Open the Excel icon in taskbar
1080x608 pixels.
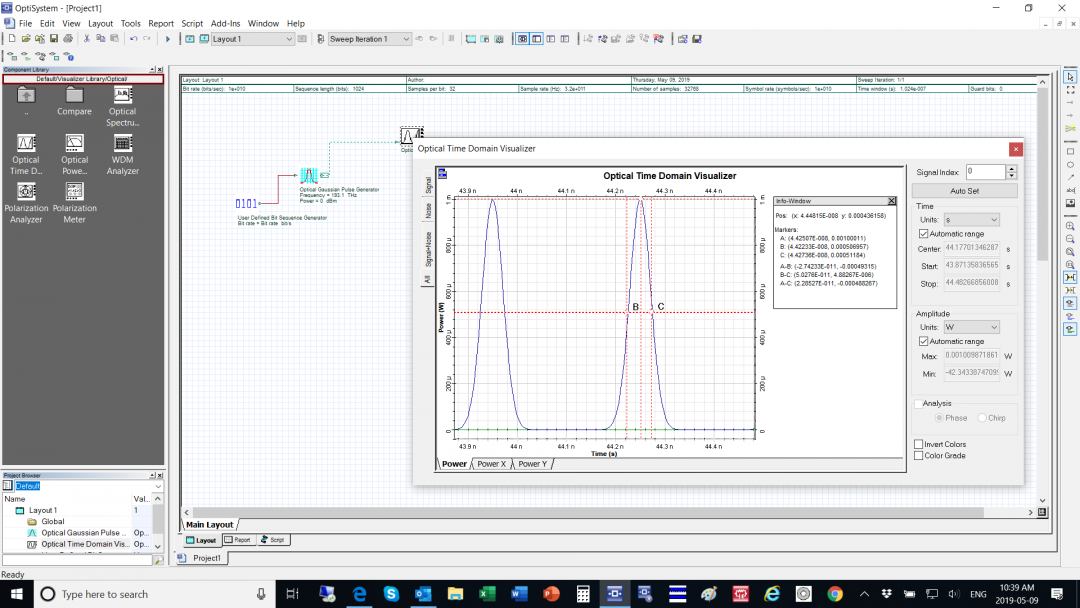coord(487,594)
